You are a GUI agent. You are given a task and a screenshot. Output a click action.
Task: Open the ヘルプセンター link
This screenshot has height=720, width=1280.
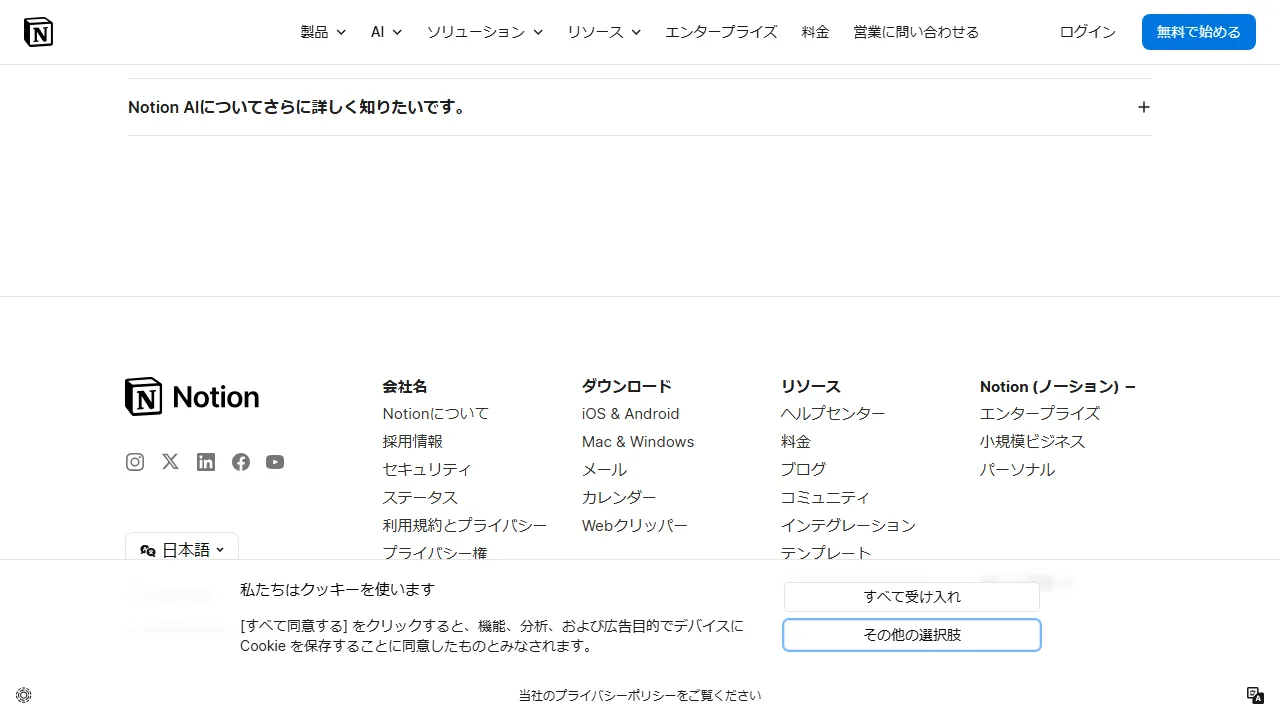(x=833, y=413)
